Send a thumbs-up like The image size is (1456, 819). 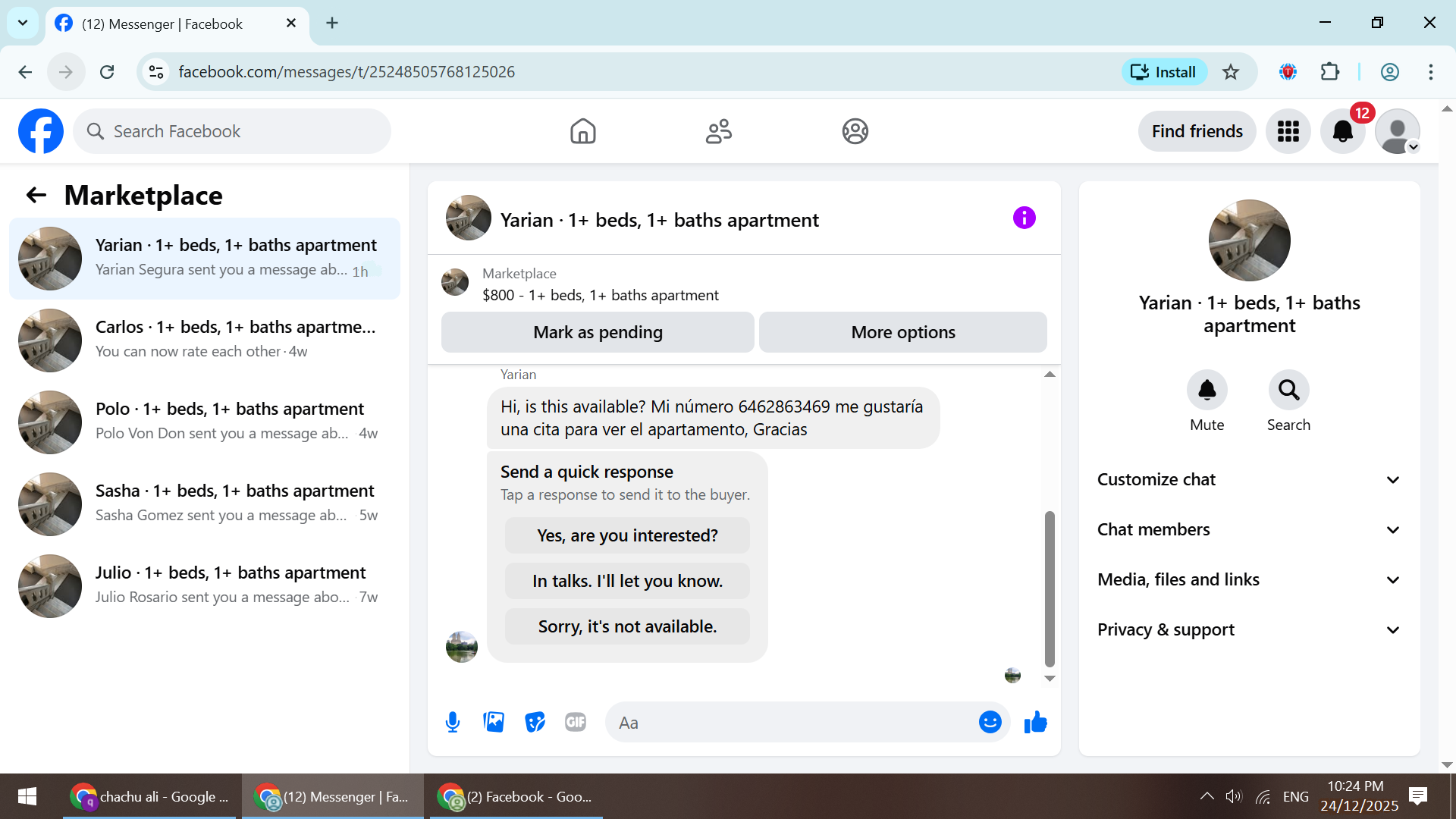[x=1035, y=722]
